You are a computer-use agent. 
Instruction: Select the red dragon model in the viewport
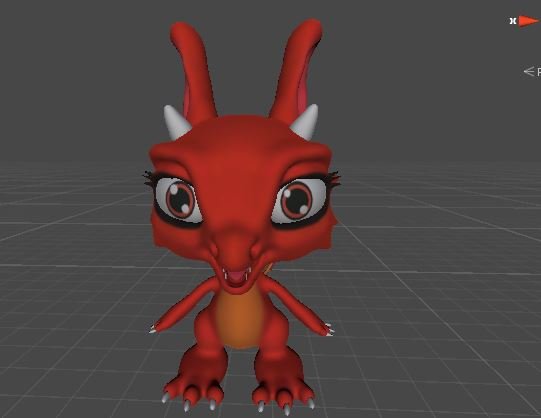[242, 216]
